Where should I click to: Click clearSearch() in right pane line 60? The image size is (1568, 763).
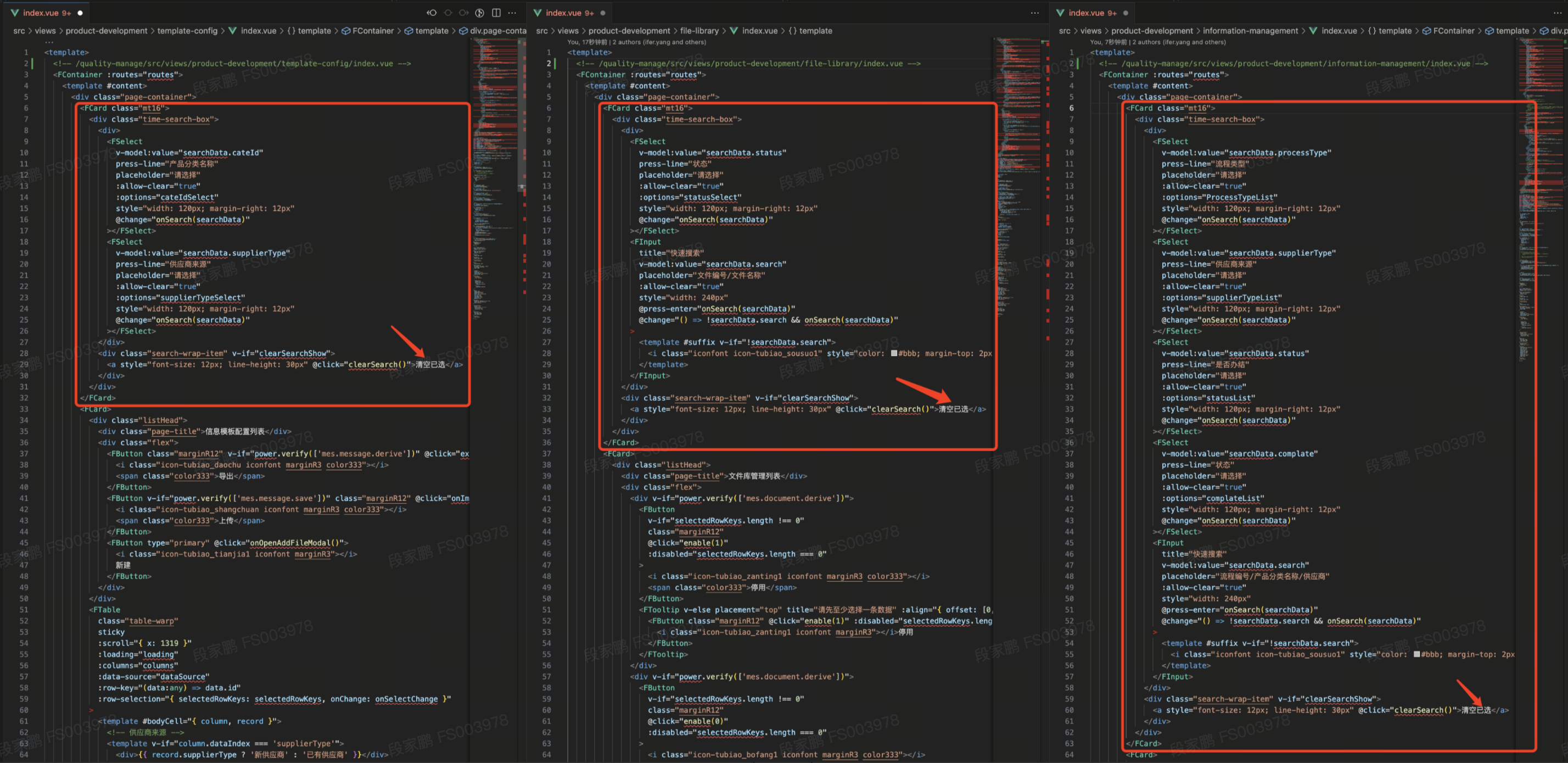1423,710
